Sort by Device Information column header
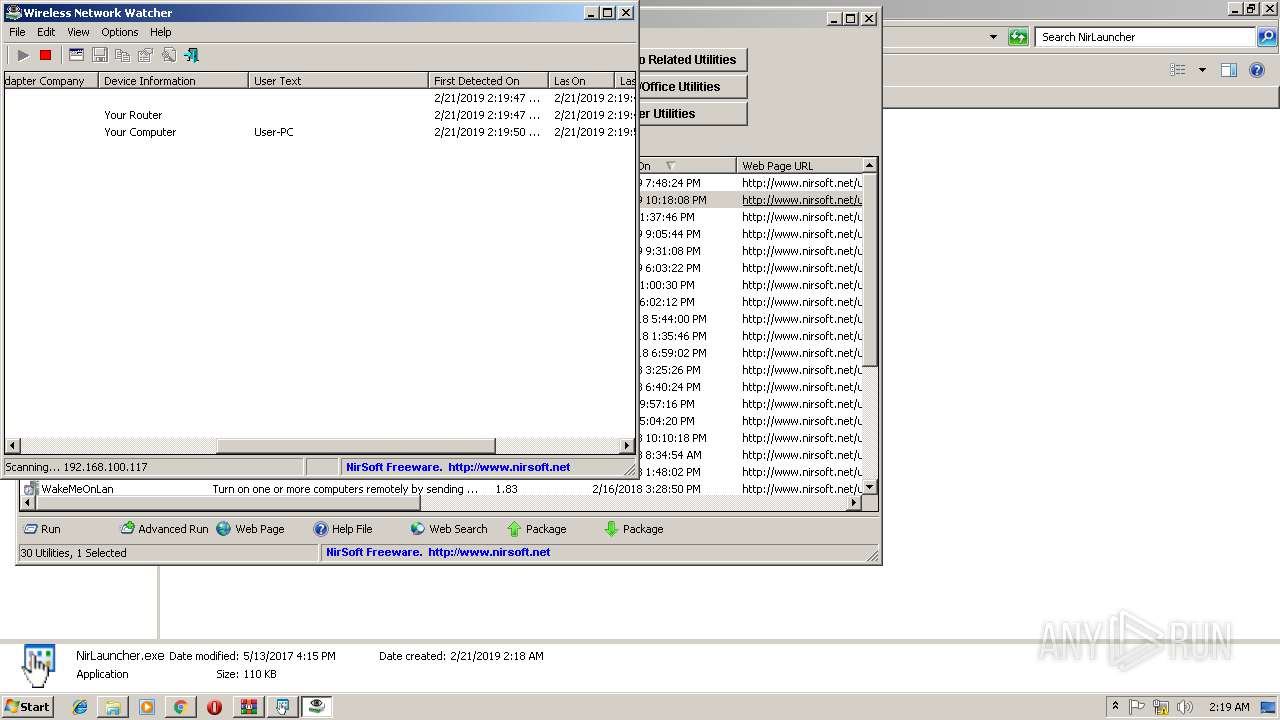Viewport: 1280px width, 720px height. [x=173, y=81]
